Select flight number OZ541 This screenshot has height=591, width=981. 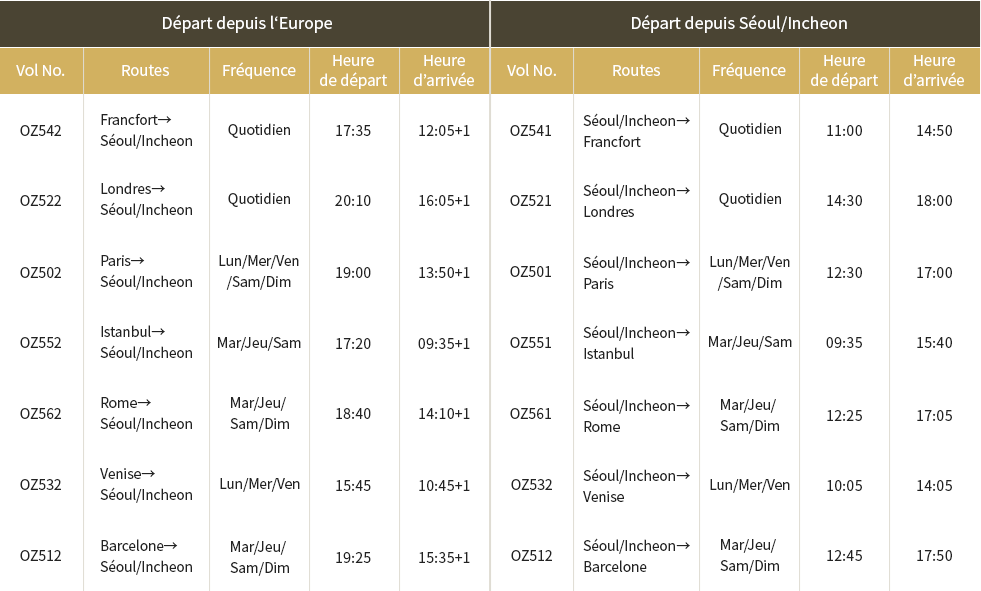[x=531, y=131]
